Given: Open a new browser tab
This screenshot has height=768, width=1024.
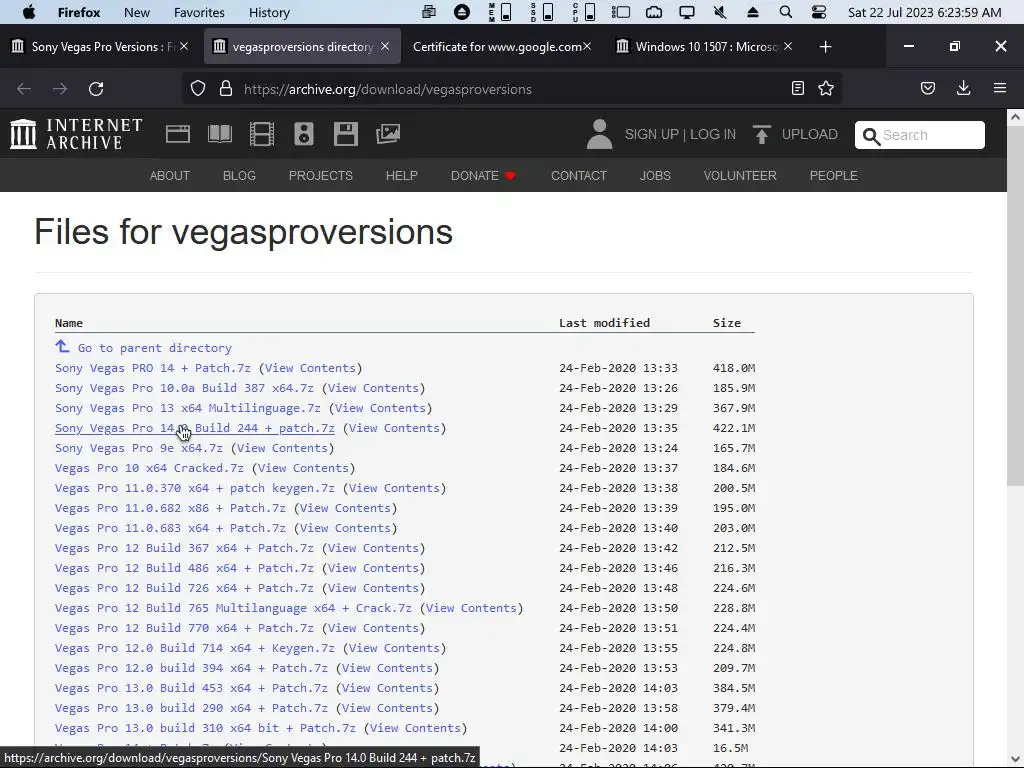Looking at the screenshot, I should pyautogui.click(x=825, y=46).
